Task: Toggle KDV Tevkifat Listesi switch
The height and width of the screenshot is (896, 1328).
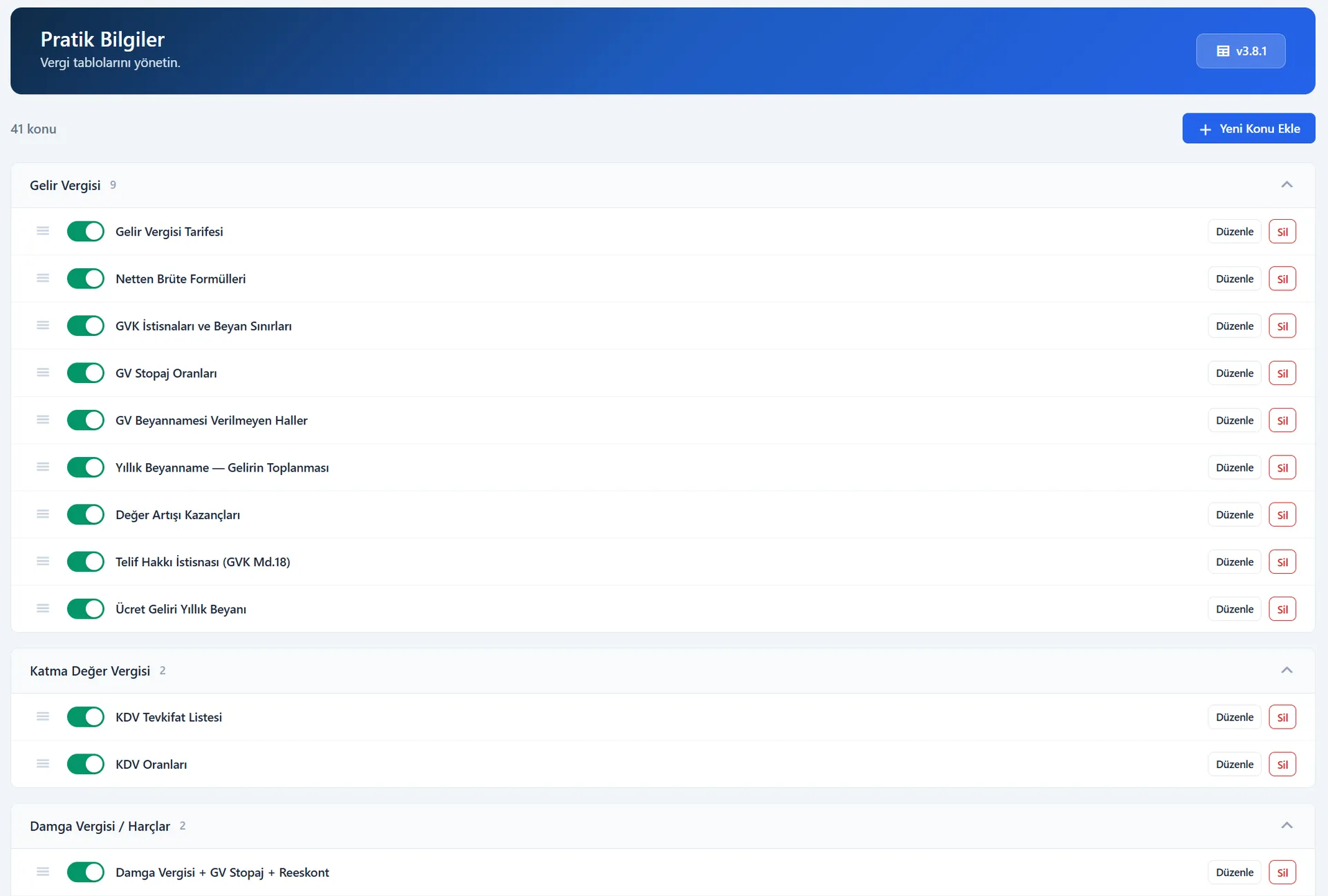Action: 86,717
